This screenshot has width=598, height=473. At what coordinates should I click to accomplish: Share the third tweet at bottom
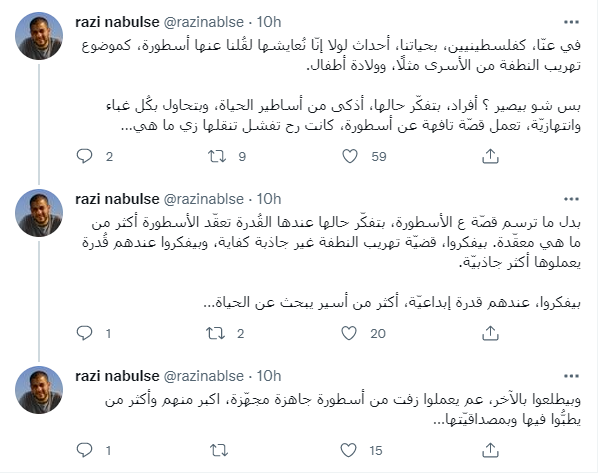pos(490,450)
